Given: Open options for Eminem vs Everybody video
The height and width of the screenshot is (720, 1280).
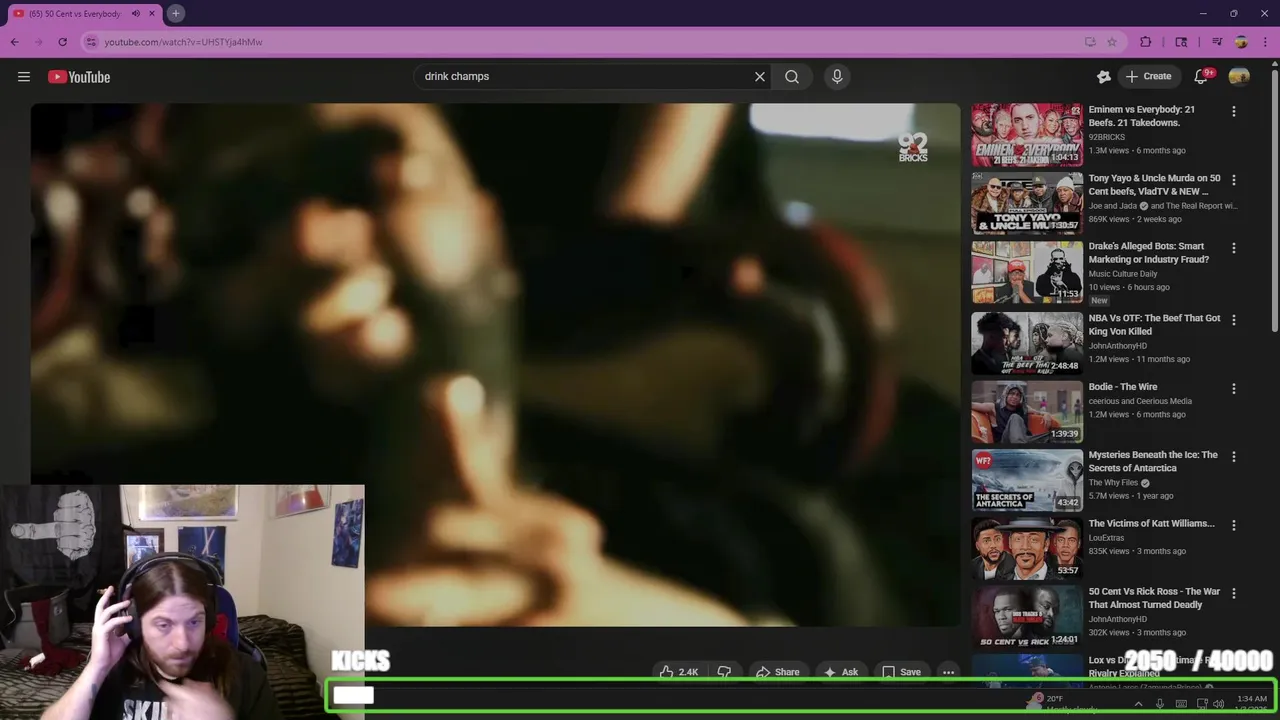Looking at the screenshot, I should pos(1234,112).
